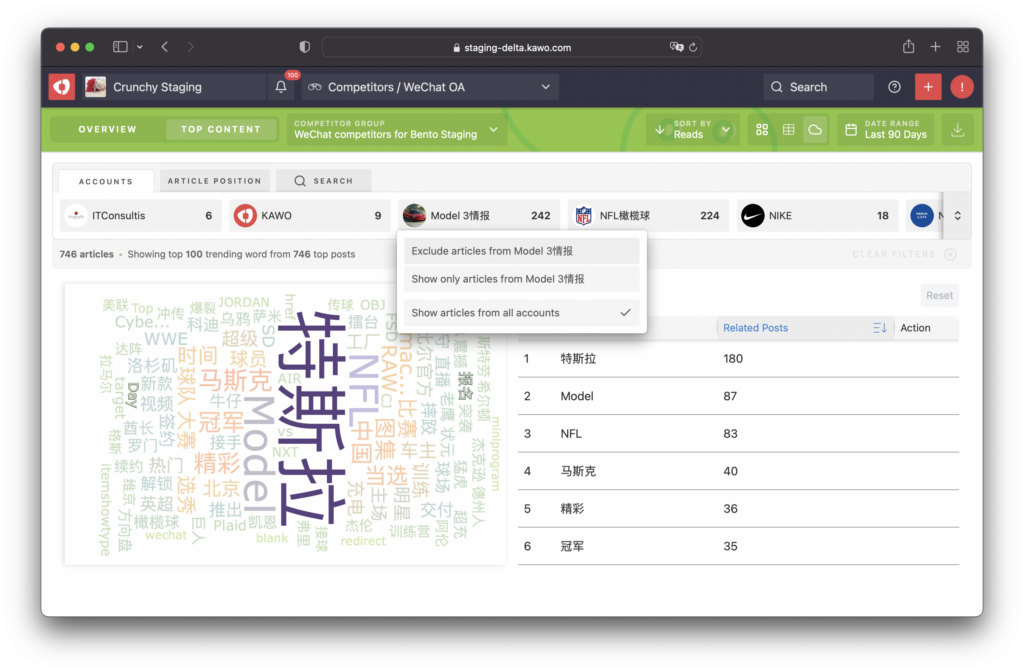Reload the page
The height and width of the screenshot is (671, 1024).
(693, 47)
